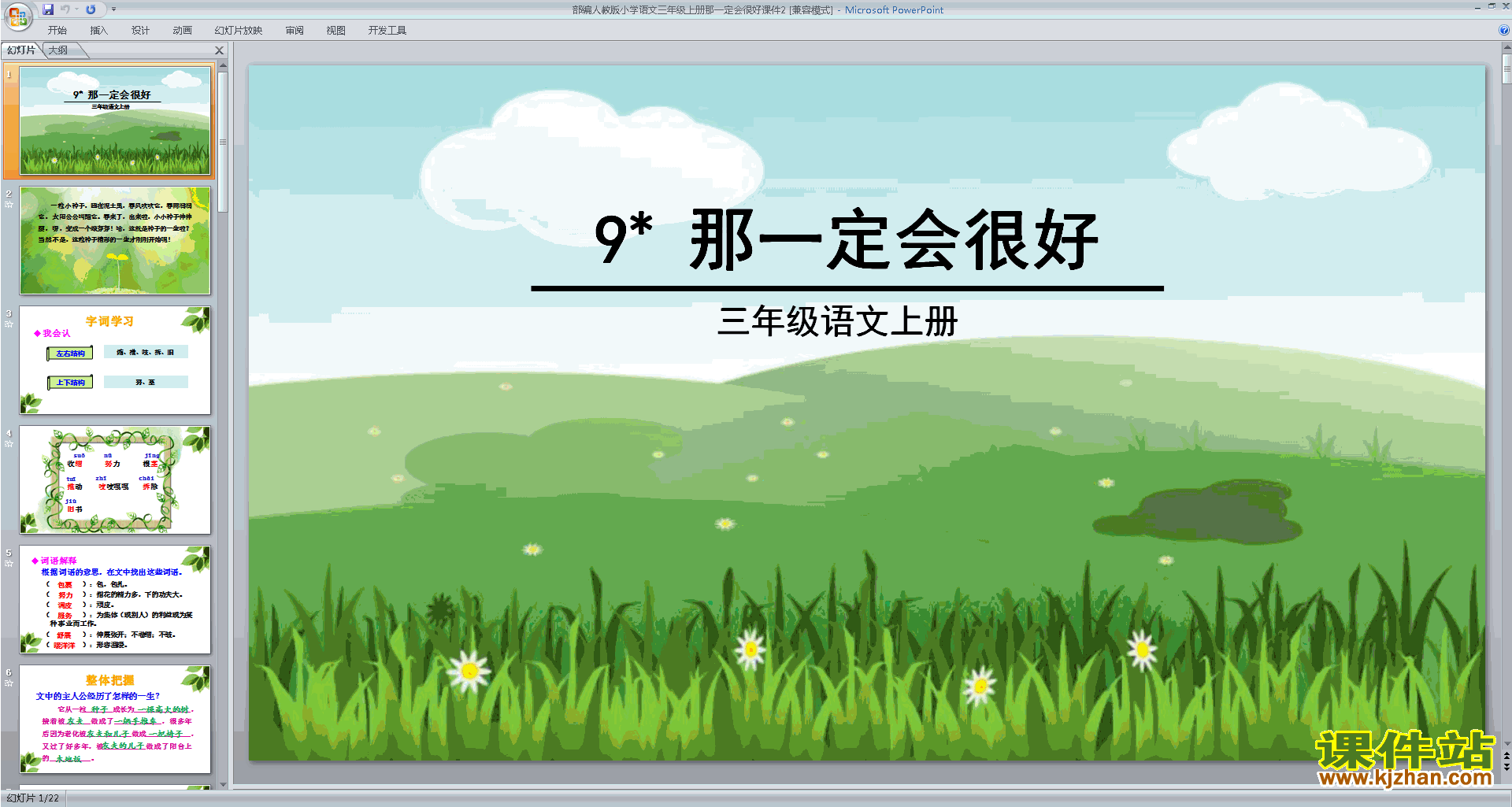Click subtitle text 三年级语文上册
Image resolution: width=1512 pixels, height=807 pixels.
838,321
